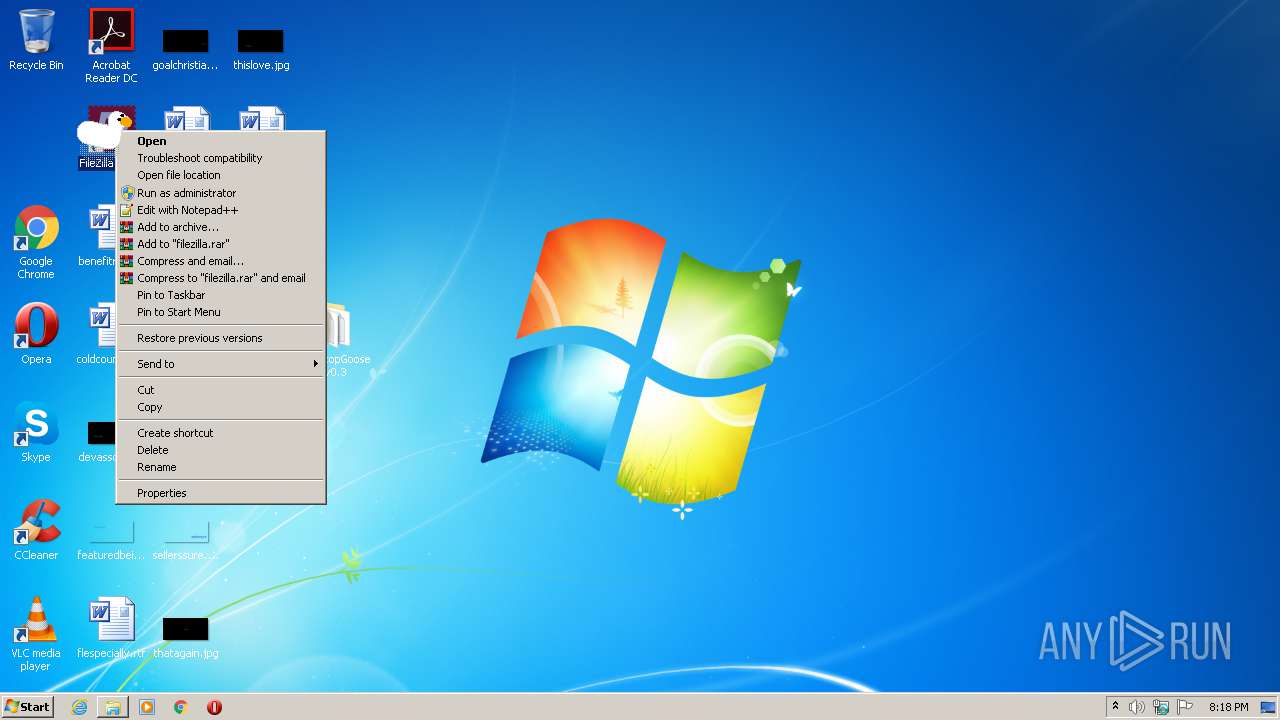Select the Google Chrome desktop shortcut
The width and height of the screenshot is (1280, 720).
coord(36,242)
